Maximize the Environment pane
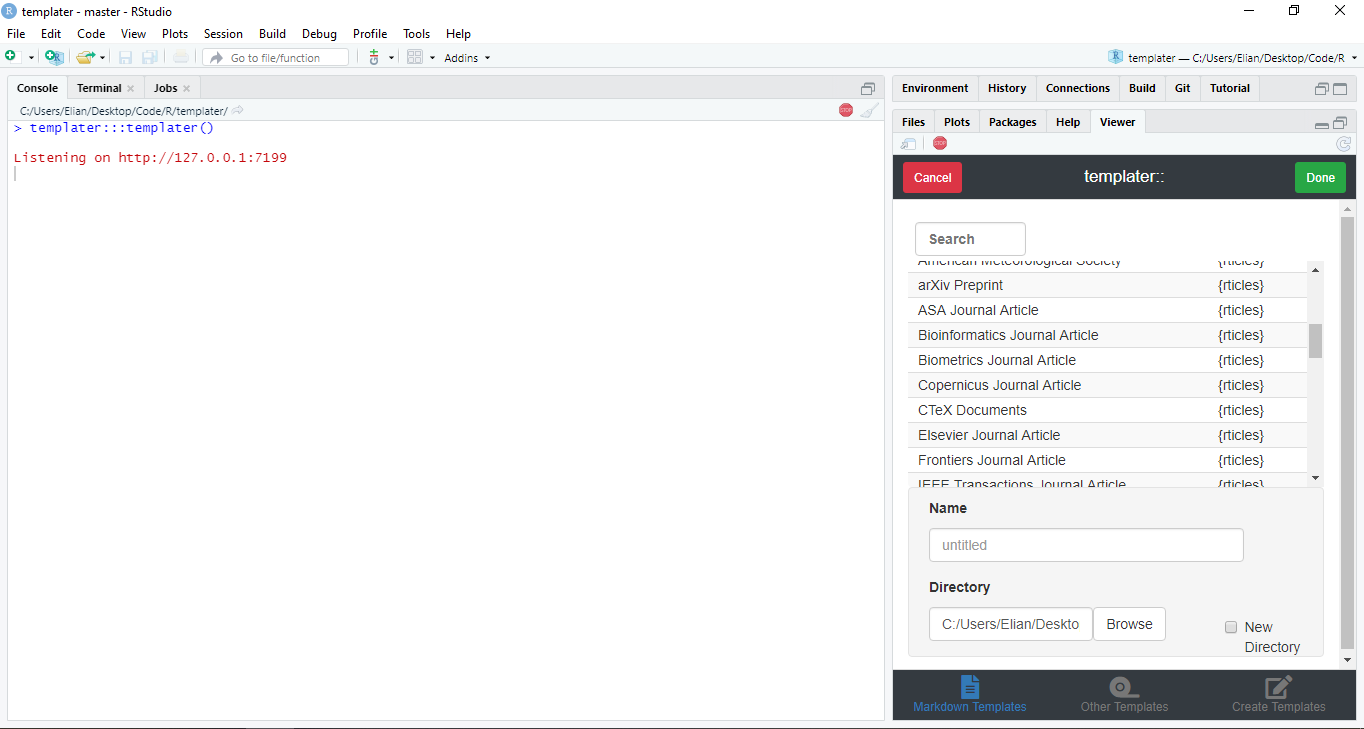Image resolution: width=1364 pixels, height=729 pixels. 1340,89
